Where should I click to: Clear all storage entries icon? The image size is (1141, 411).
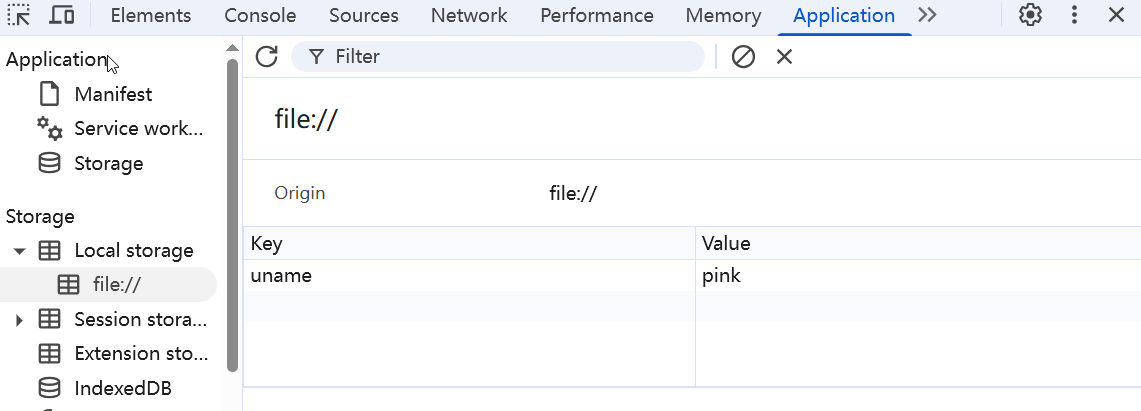coord(743,57)
